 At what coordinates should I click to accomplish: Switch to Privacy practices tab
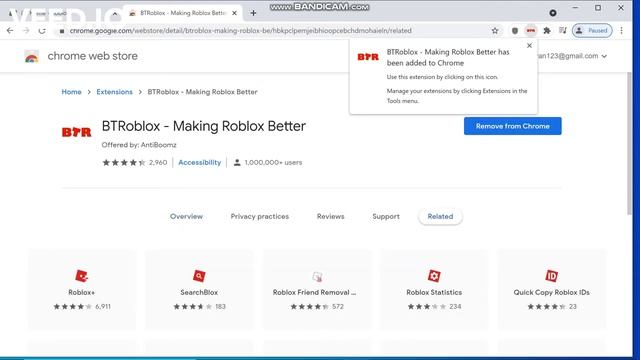(x=260, y=216)
